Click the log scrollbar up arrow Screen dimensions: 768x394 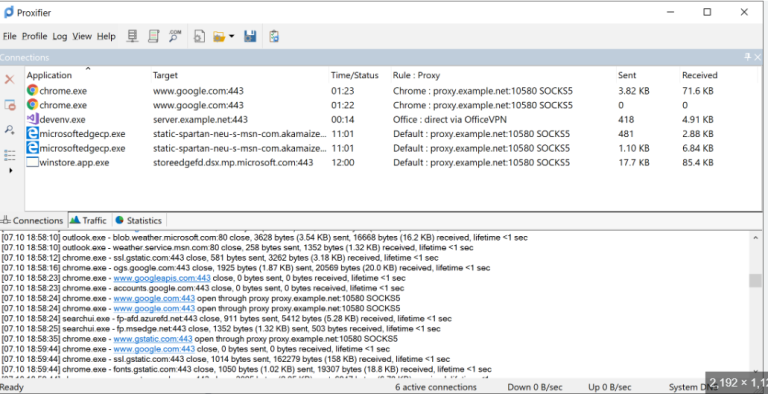[755, 238]
